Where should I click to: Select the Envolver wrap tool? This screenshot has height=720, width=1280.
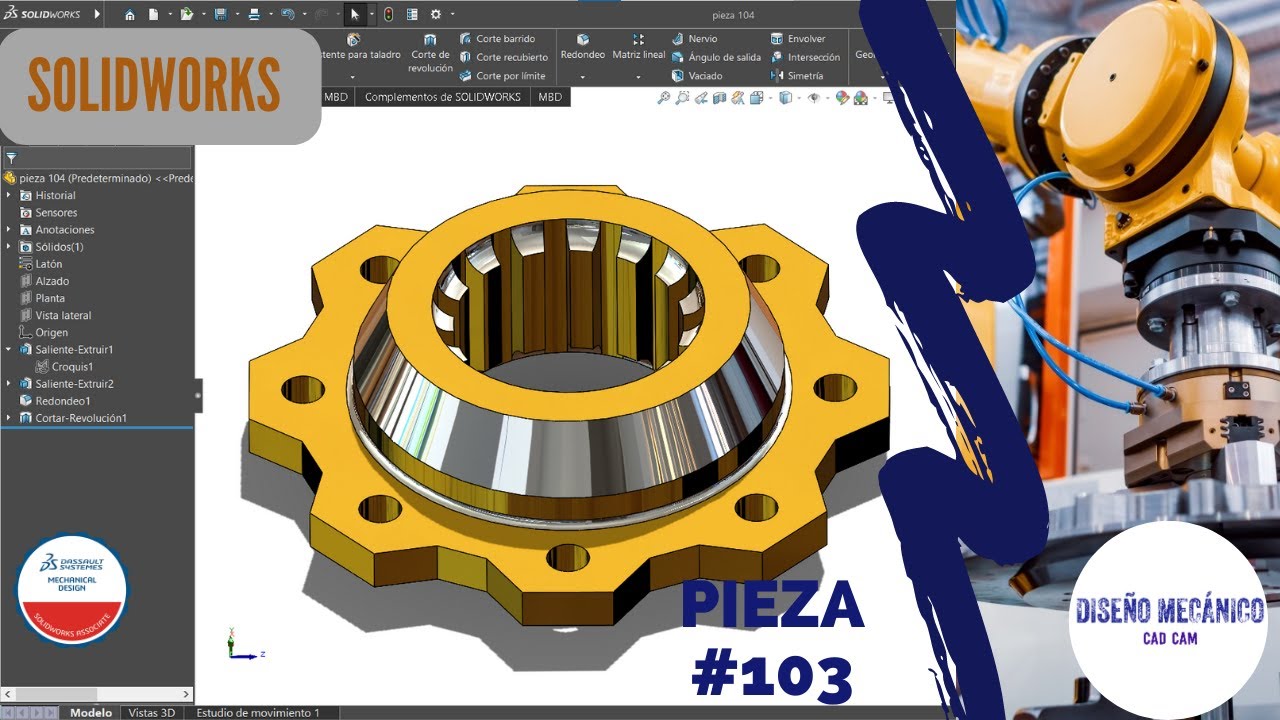coord(797,39)
